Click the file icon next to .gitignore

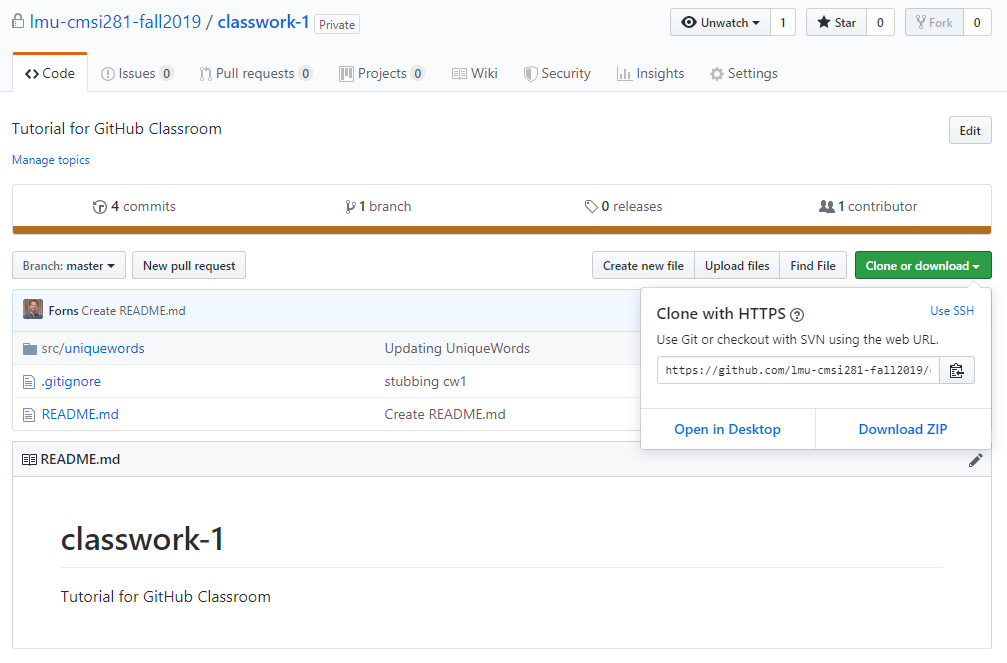(x=29, y=382)
